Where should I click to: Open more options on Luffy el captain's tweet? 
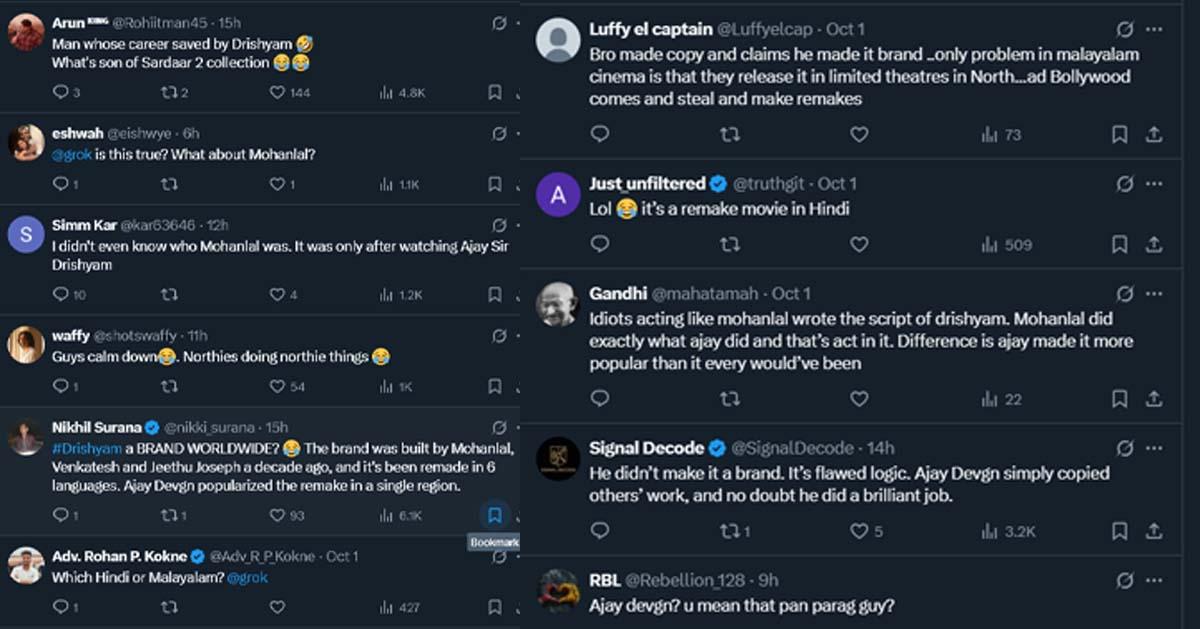[1154, 29]
